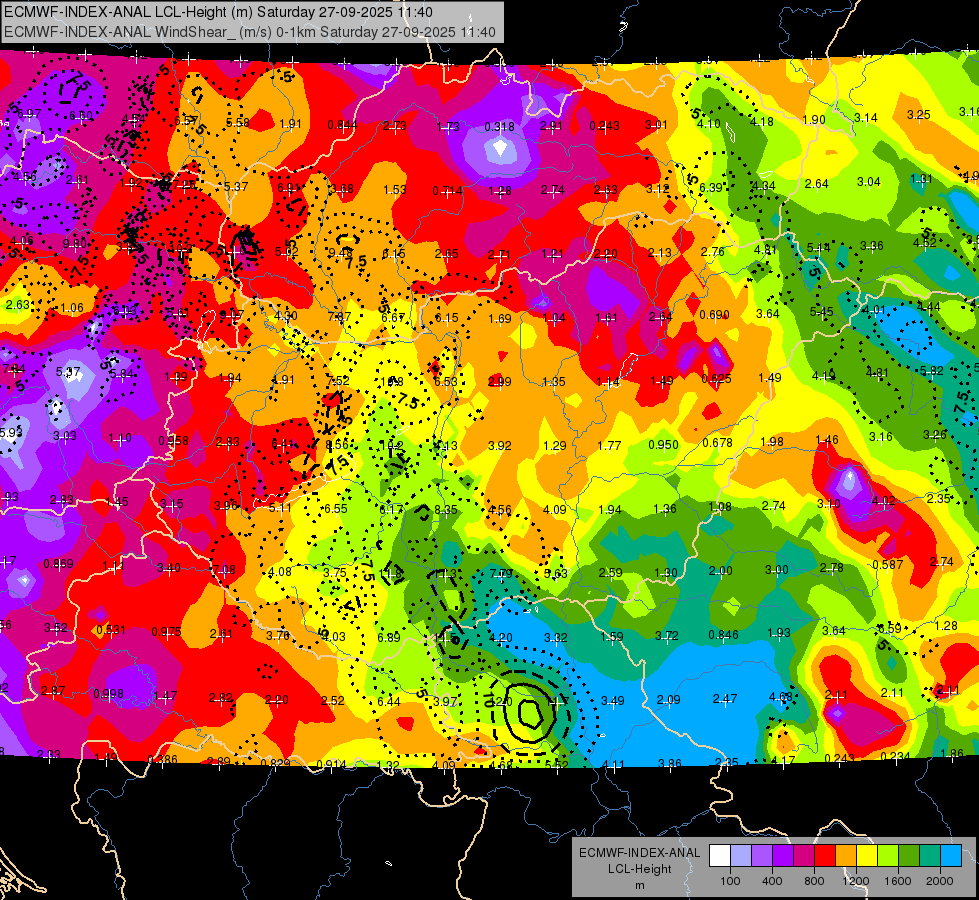979x900 pixels.
Task: Click the legend label 100
Action: coord(730,881)
